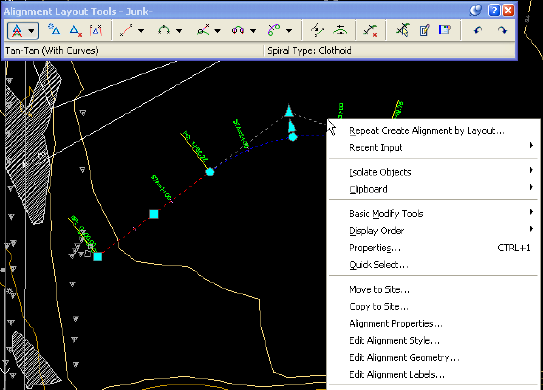This screenshot has width=543, height=390.
Task: Click the Redo arrow in the layout toolbar
Action: click(x=502, y=30)
